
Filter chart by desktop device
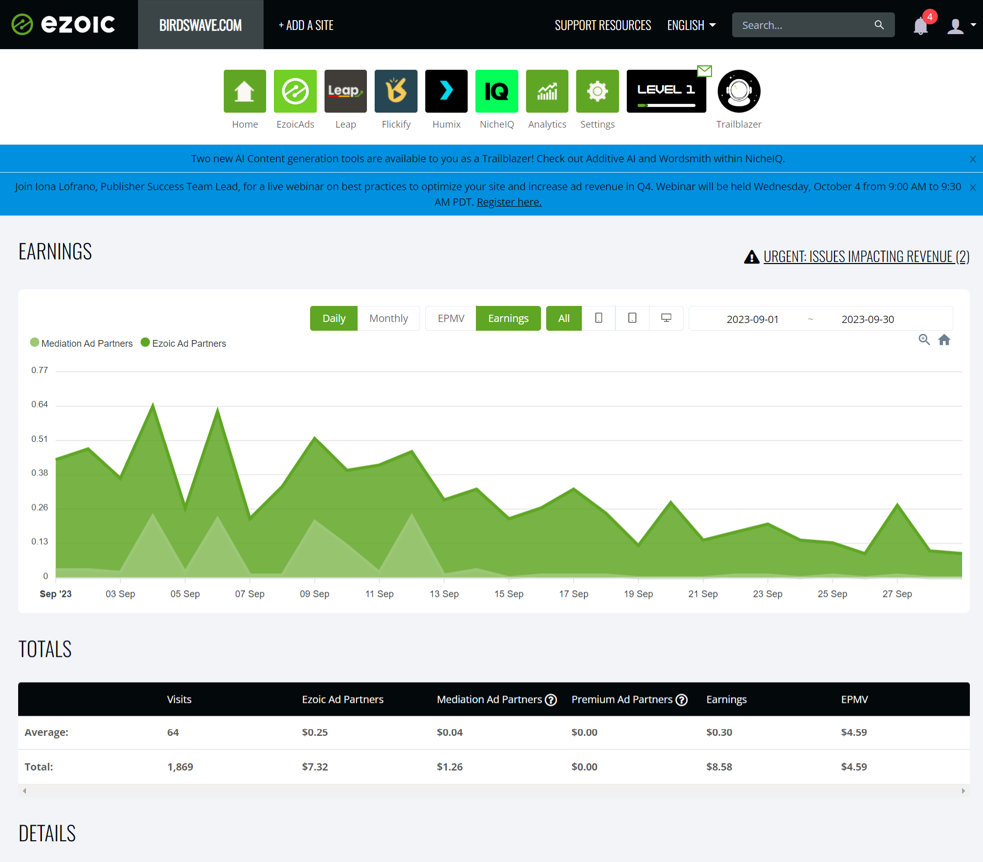click(666, 318)
